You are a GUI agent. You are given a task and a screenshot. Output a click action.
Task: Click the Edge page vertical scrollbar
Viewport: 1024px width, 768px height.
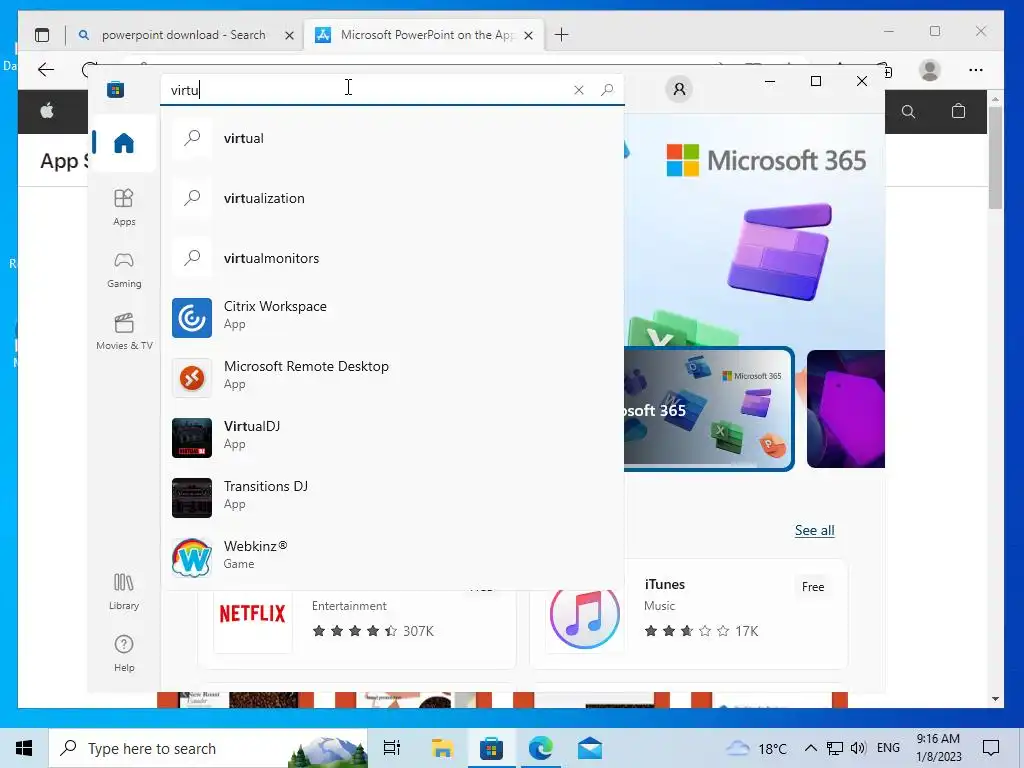(x=995, y=157)
